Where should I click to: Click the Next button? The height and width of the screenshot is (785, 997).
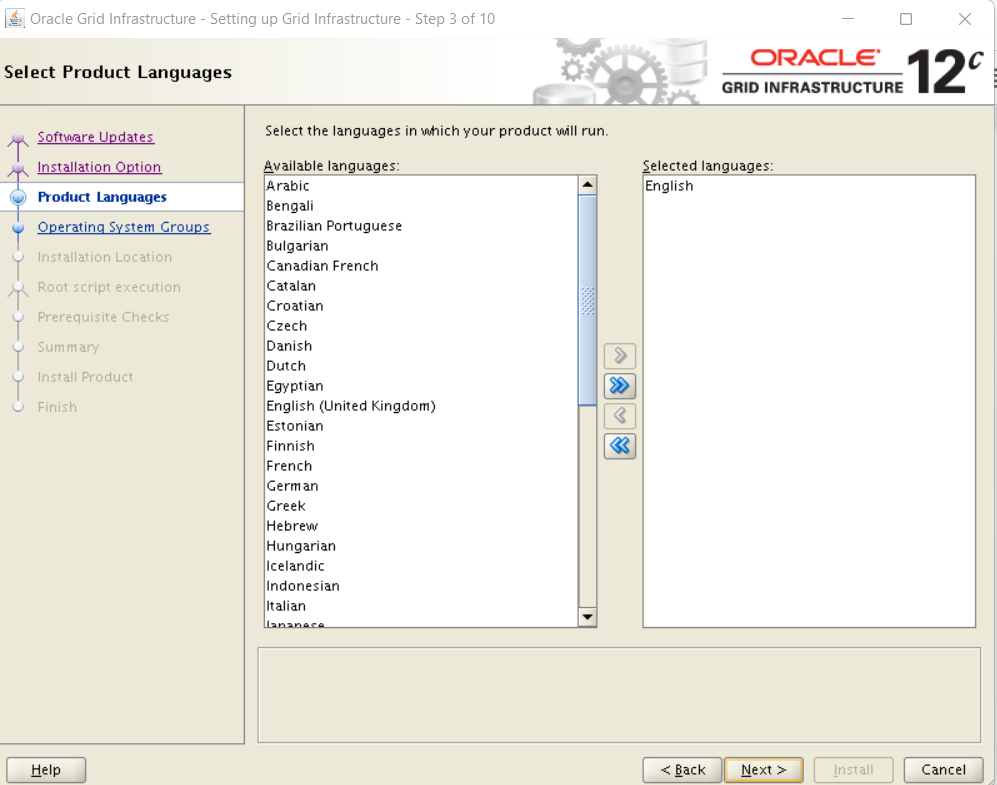(x=764, y=770)
